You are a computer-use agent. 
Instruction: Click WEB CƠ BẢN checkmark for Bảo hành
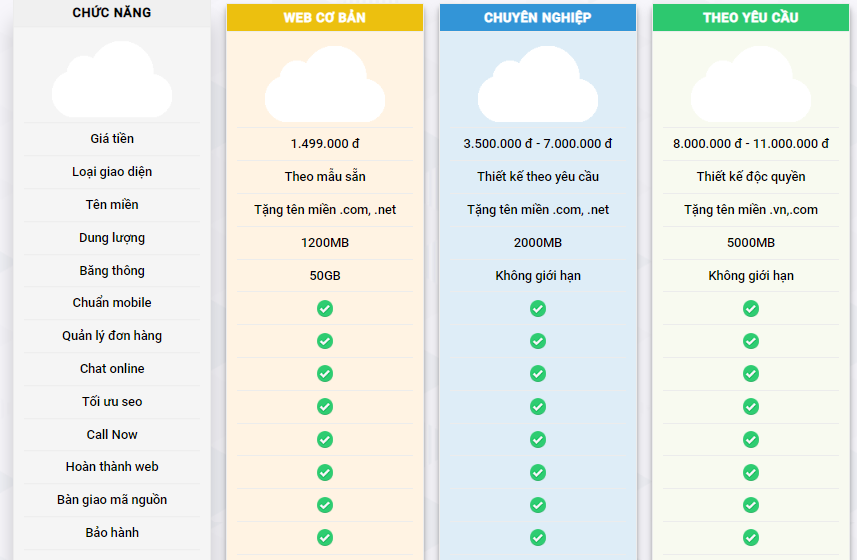325,538
